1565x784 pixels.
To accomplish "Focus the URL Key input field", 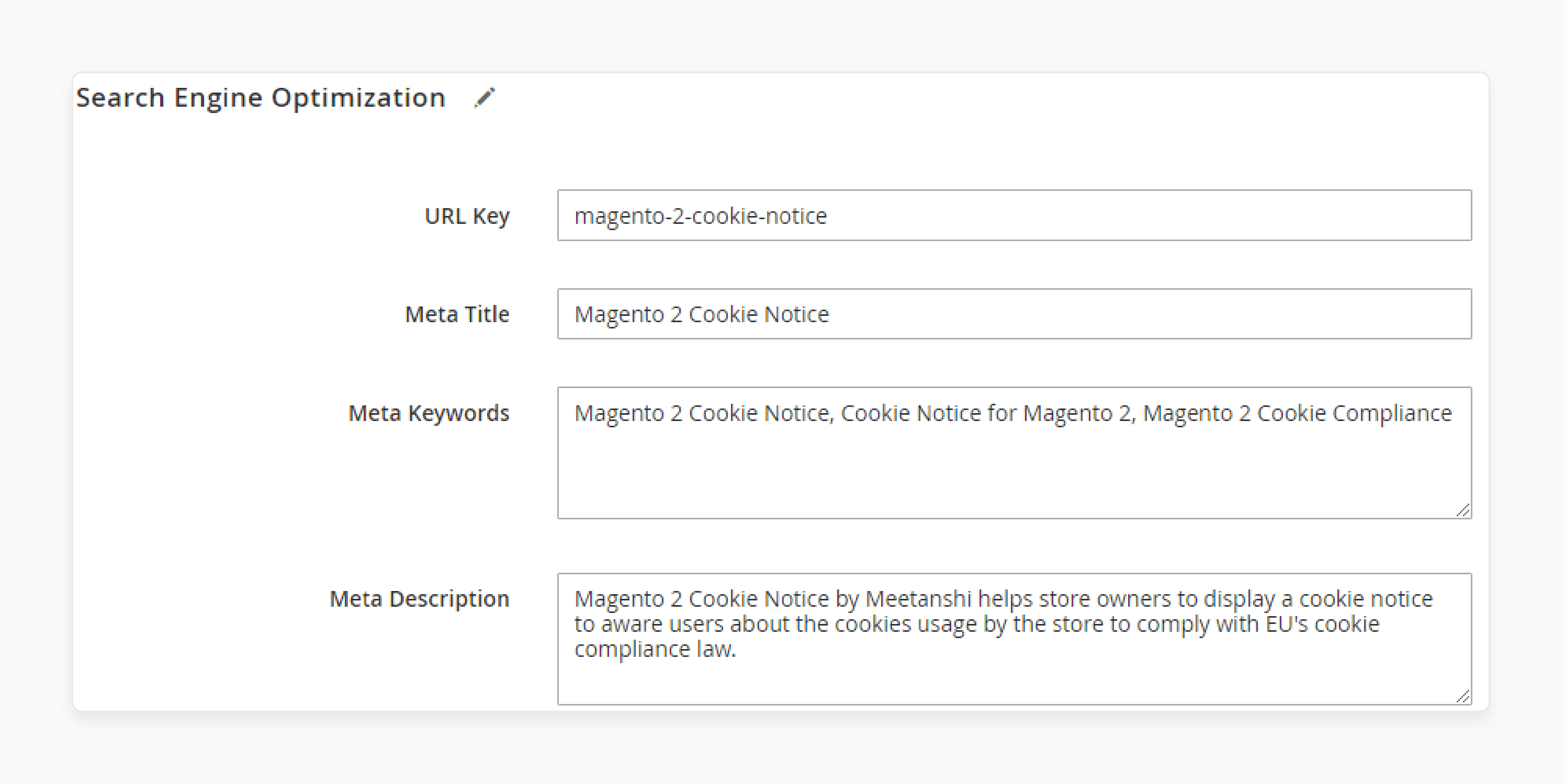I will [1014, 215].
